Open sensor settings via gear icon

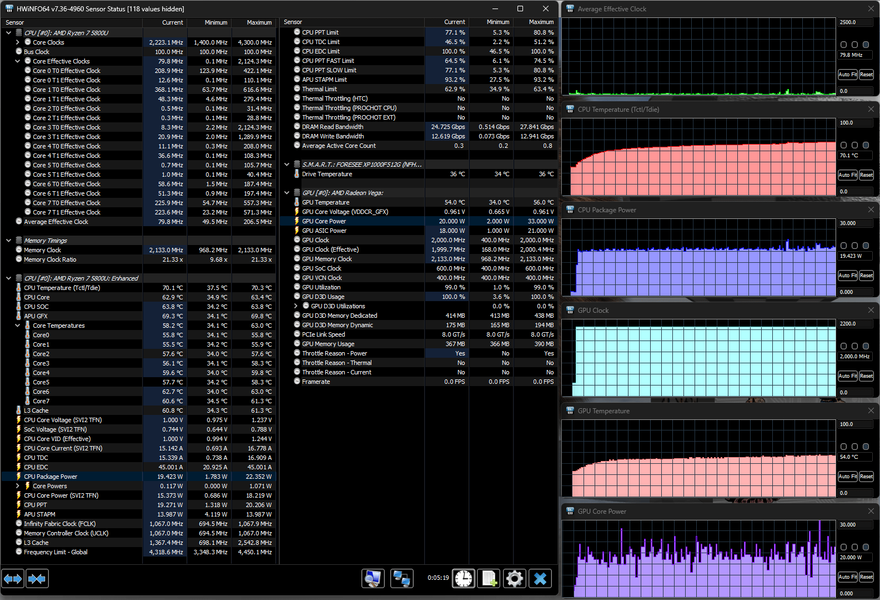click(x=514, y=578)
